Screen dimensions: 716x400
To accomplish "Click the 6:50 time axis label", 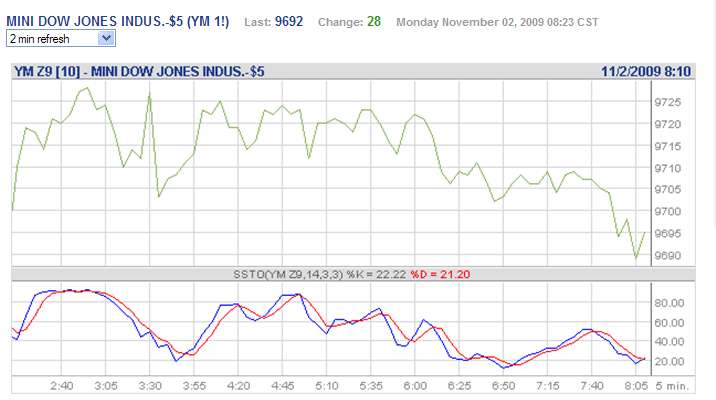I will (504, 386).
